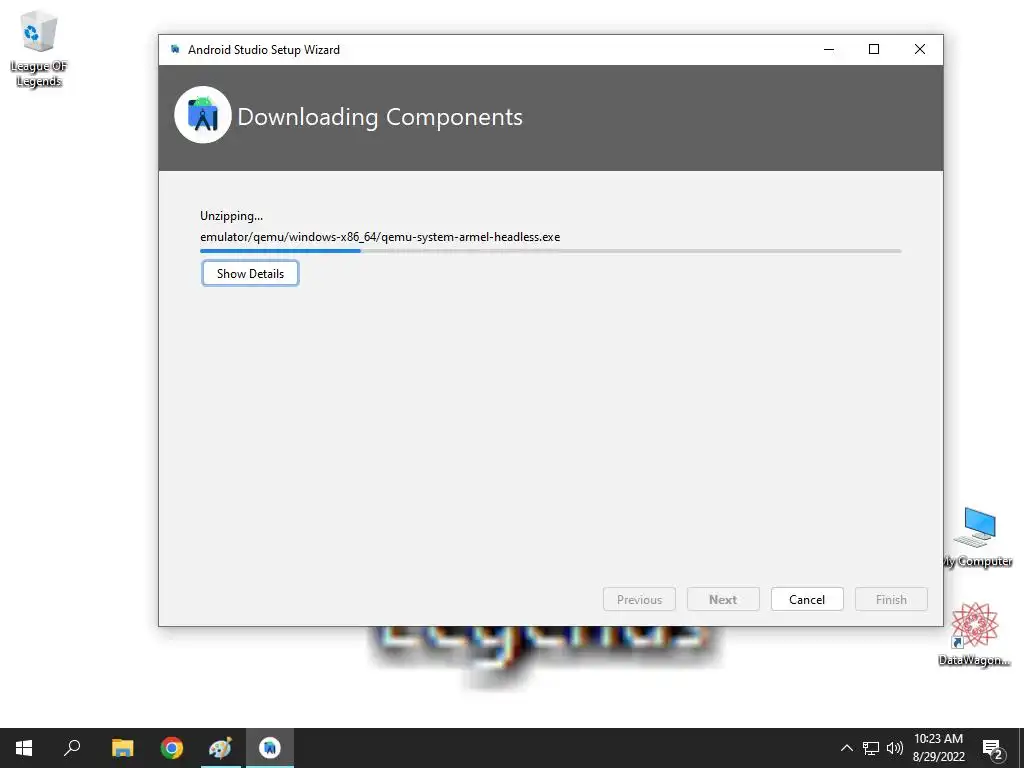
Task: Click the Android Studio logo in header
Action: [202, 115]
